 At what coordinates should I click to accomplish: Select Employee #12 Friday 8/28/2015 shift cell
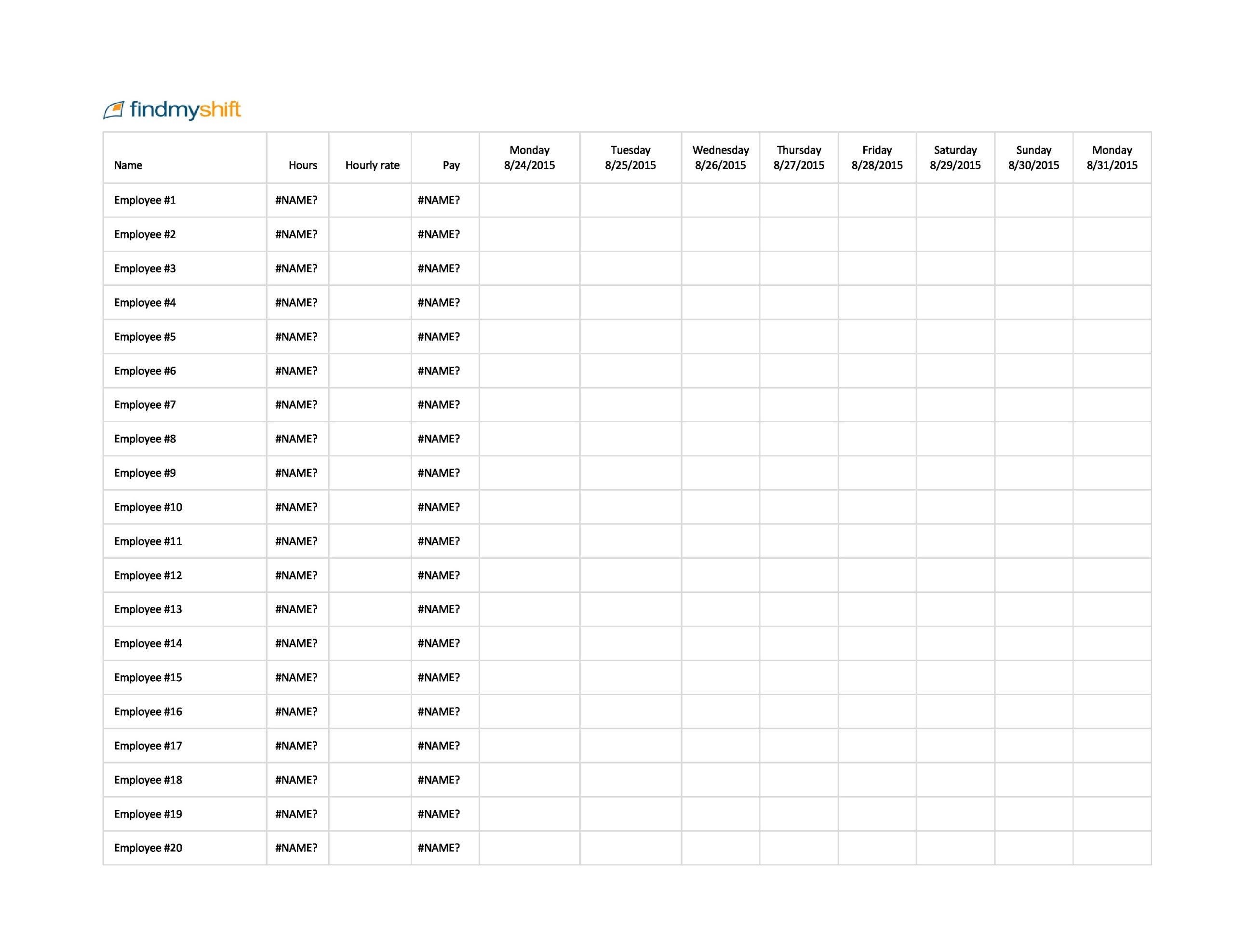(x=877, y=575)
